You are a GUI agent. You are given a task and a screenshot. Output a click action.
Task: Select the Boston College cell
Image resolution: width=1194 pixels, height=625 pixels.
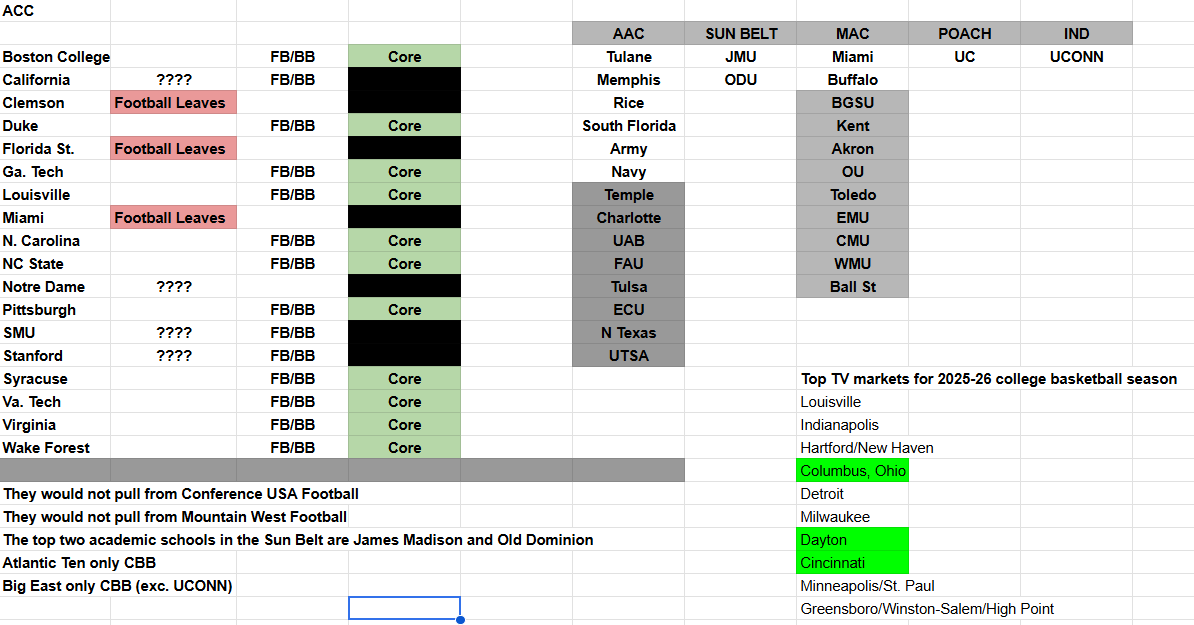[56, 57]
